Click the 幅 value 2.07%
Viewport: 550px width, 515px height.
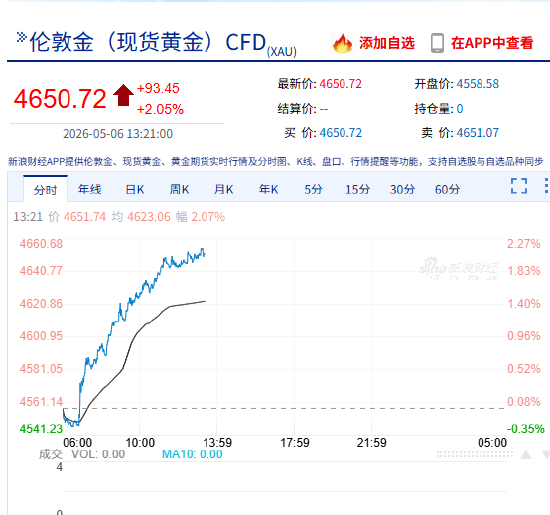[x=208, y=217]
